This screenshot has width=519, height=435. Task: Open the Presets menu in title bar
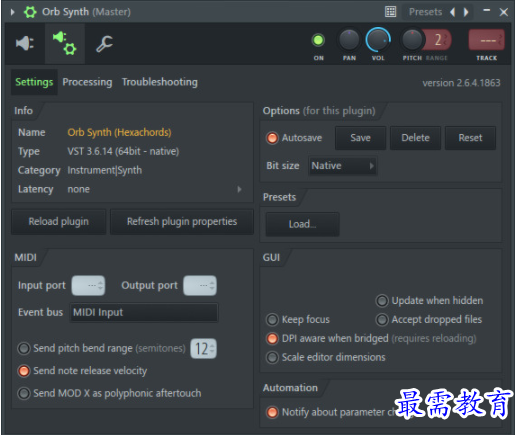[425, 12]
